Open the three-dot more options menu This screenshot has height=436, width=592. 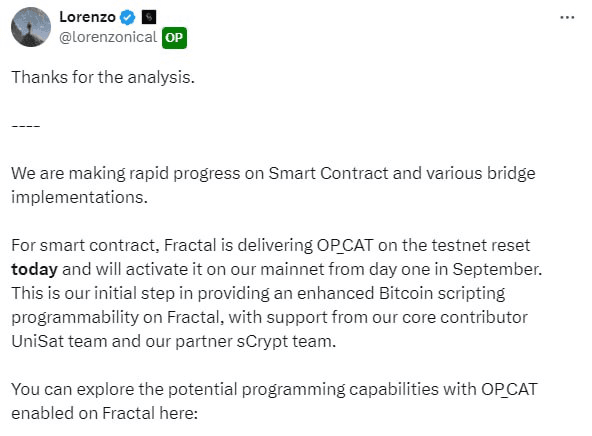tap(567, 17)
